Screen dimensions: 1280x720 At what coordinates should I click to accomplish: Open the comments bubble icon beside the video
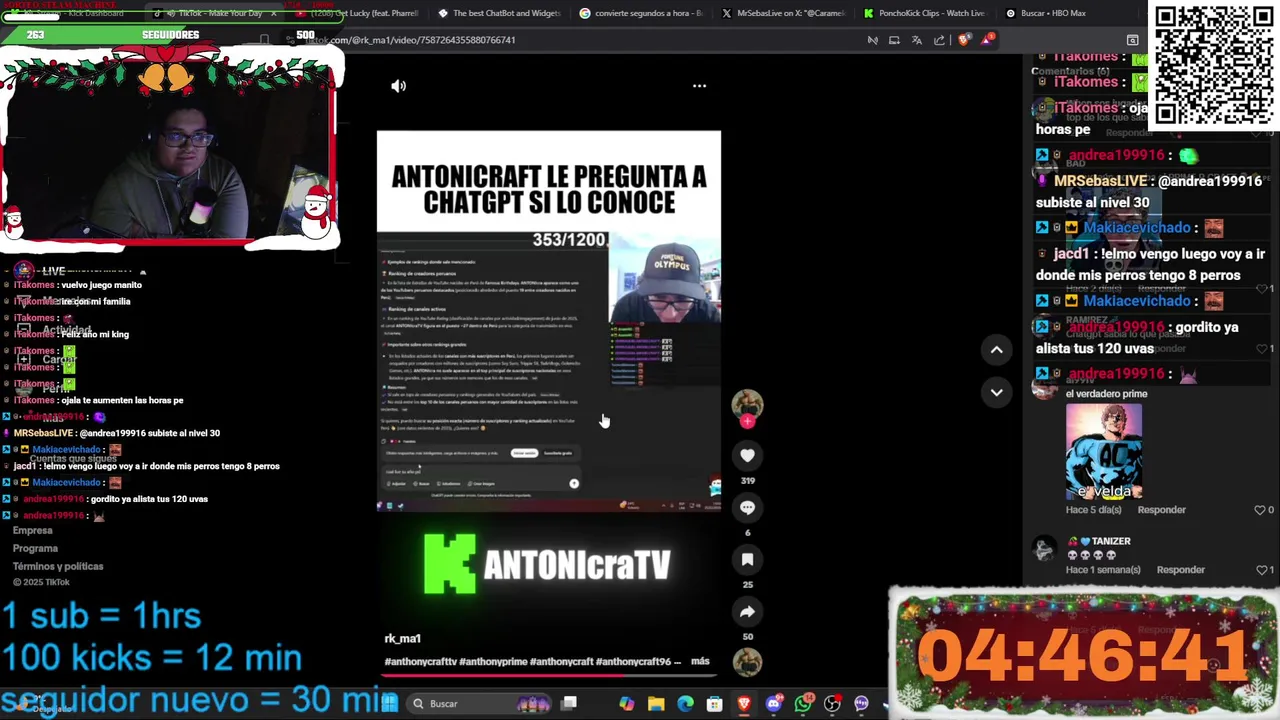pos(747,507)
